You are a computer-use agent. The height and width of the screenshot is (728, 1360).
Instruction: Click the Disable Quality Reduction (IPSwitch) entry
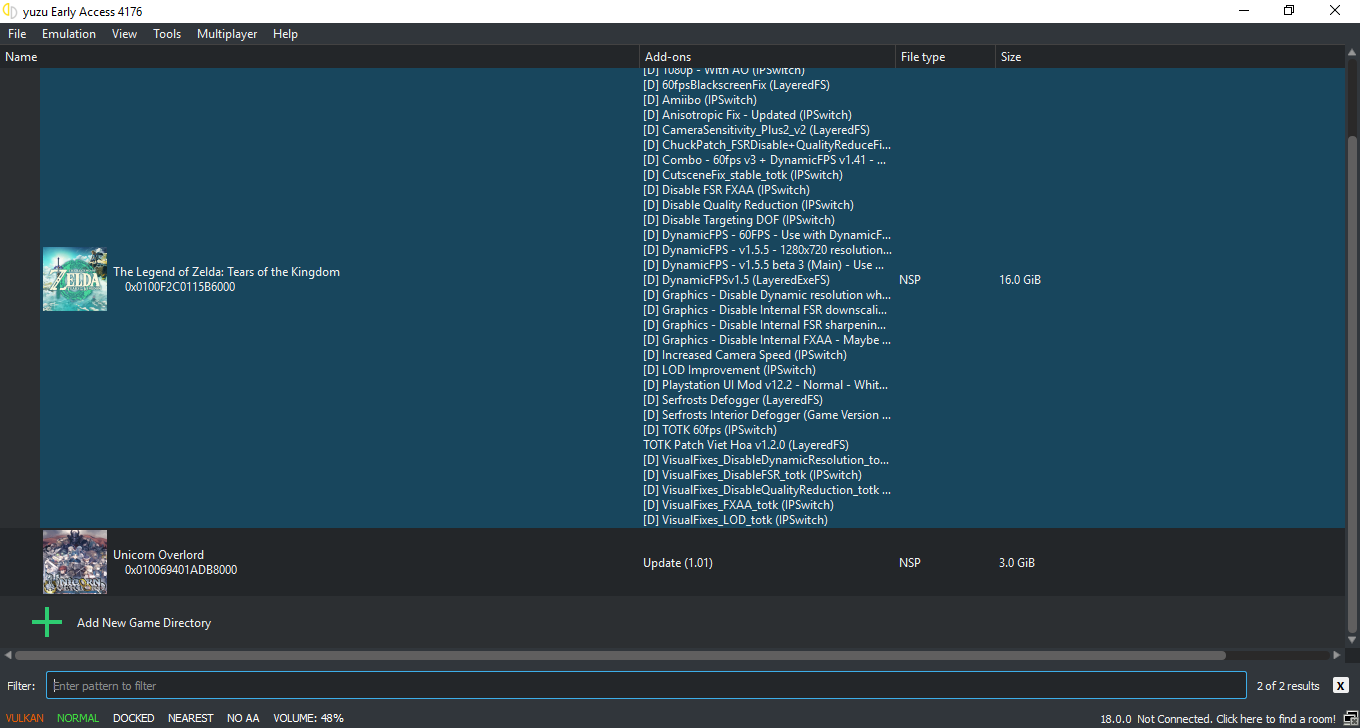[x=748, y=205]
